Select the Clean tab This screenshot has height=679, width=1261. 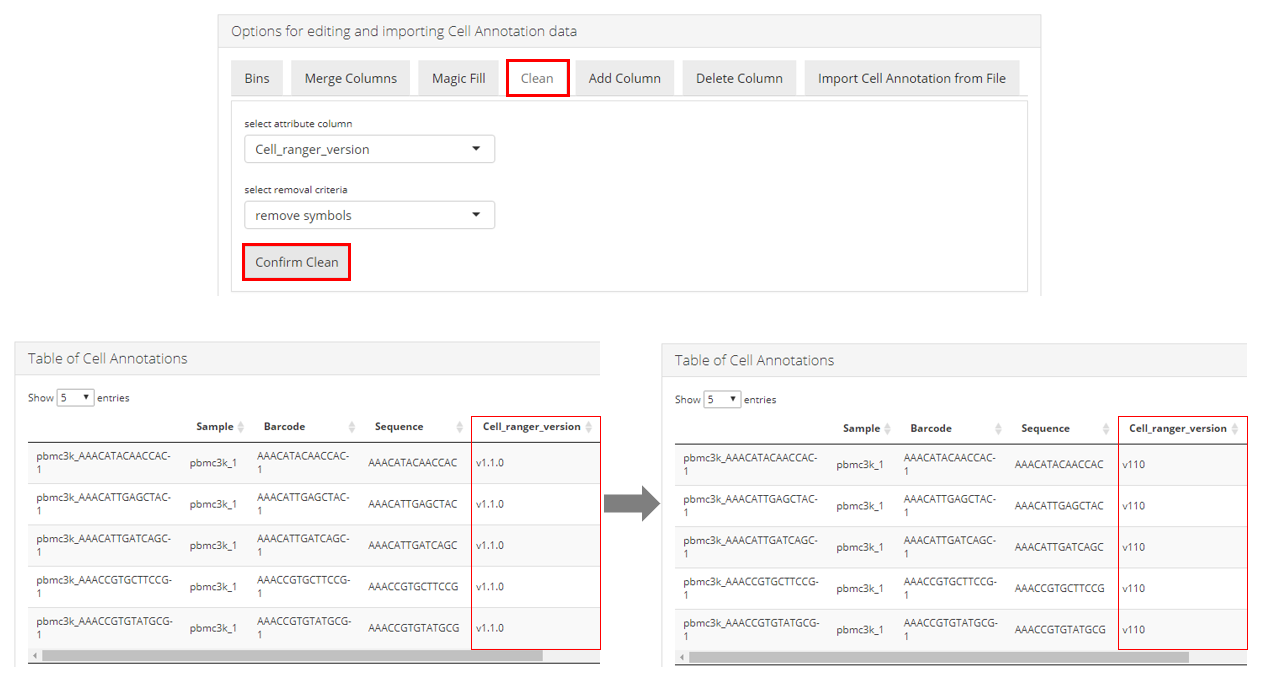coord(537,79)
